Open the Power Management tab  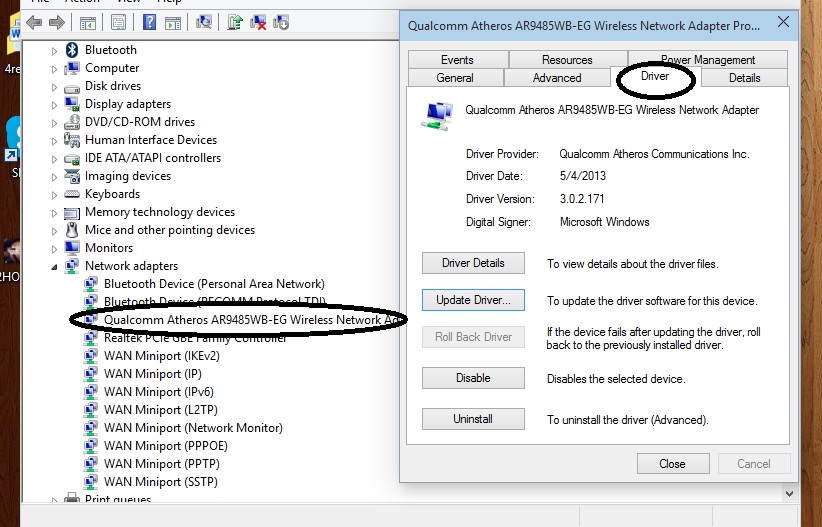pos(708,60)
